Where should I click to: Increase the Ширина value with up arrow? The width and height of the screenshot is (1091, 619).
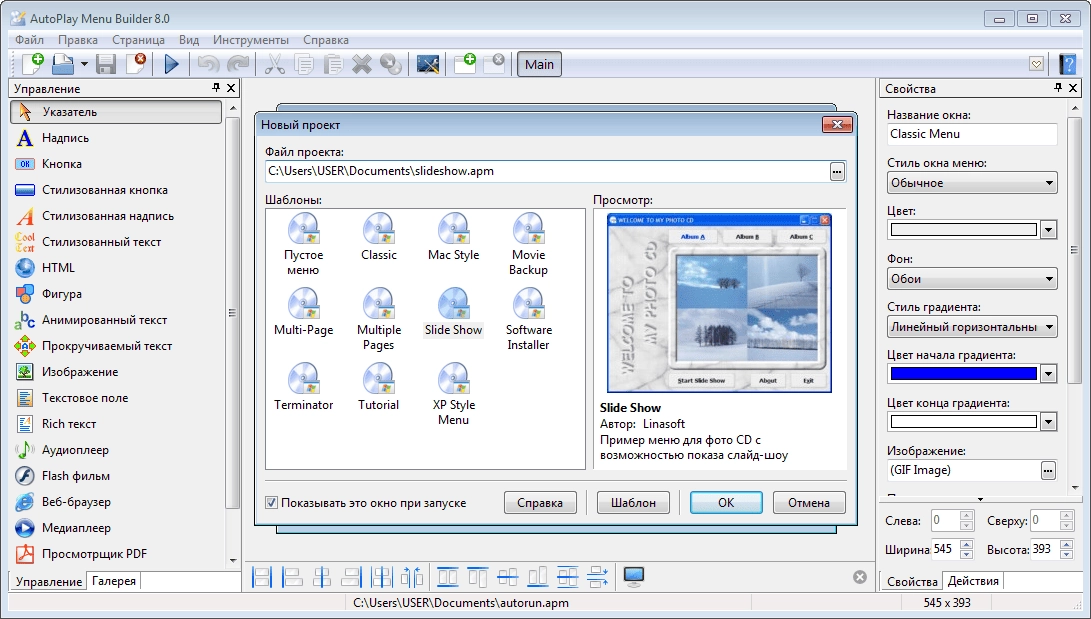[966, 545]
